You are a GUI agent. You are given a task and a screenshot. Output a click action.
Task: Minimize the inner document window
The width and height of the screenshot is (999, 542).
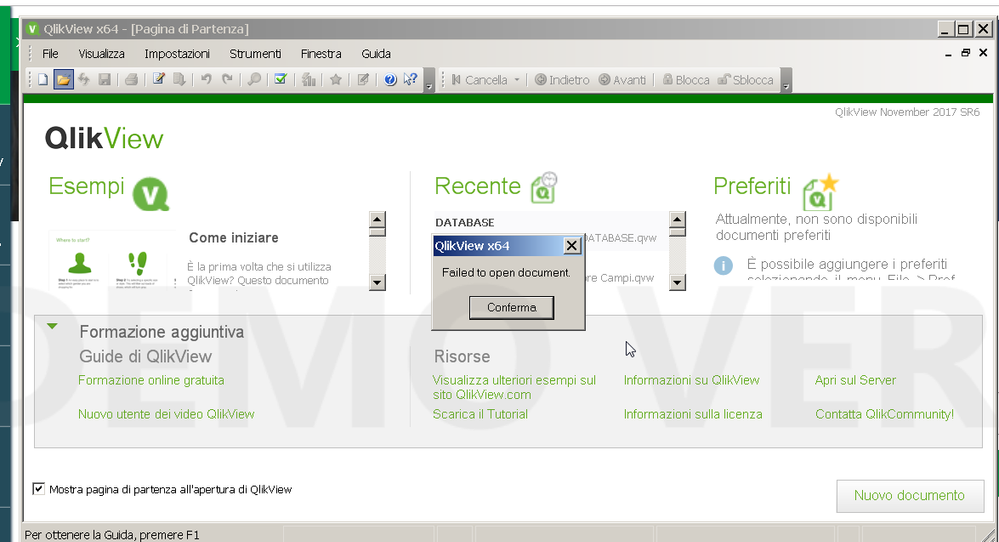click(x=948, y=53)
